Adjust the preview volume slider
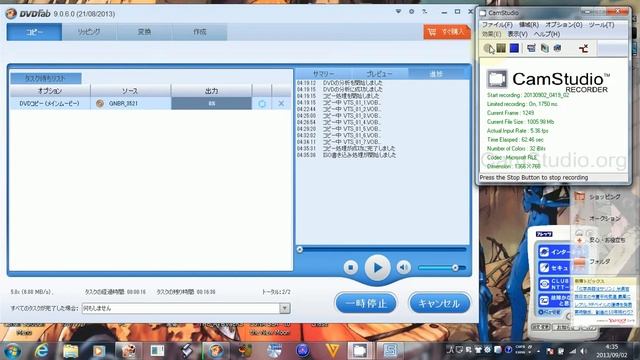Image resolution: width=640 pixels, height=360 pixels. [442, 268]
